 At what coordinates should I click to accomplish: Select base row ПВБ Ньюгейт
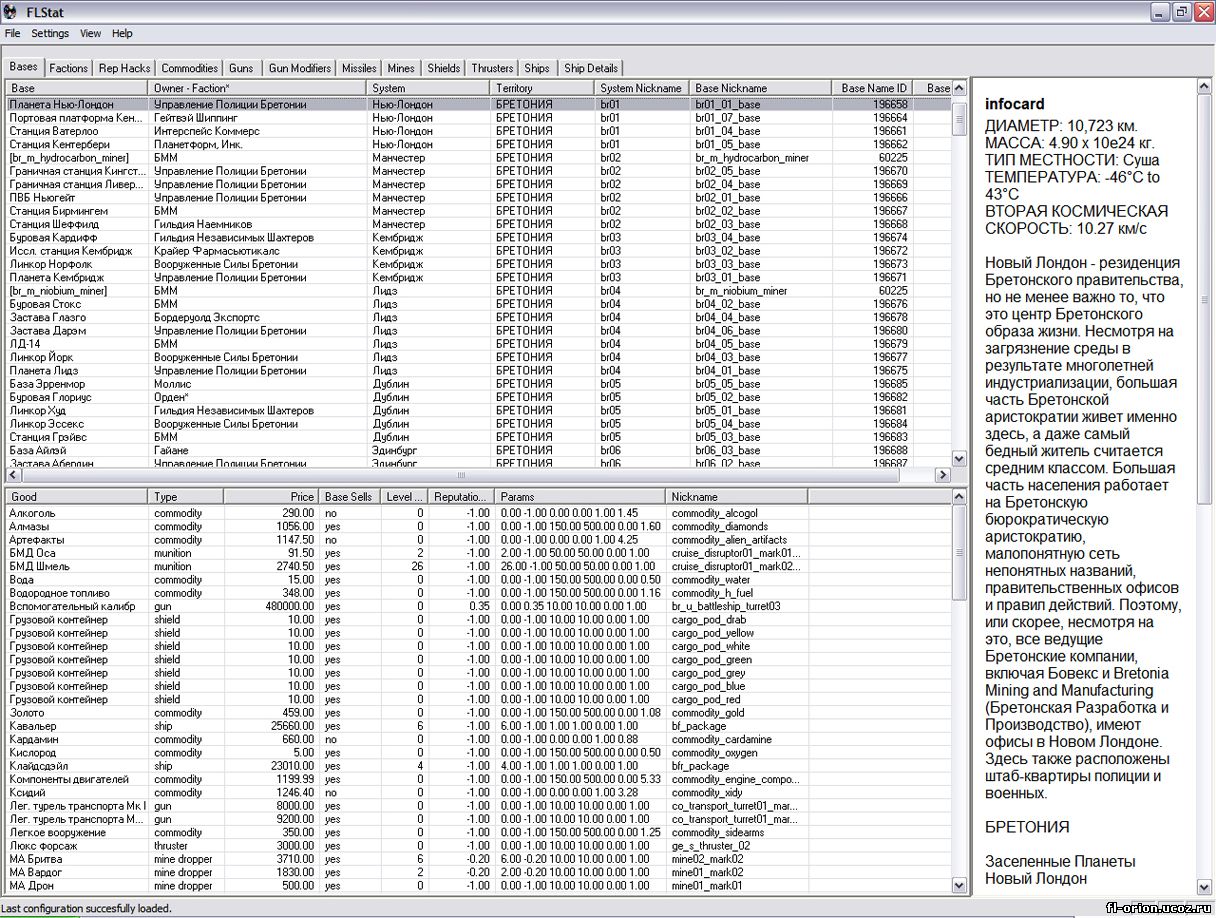478,197
